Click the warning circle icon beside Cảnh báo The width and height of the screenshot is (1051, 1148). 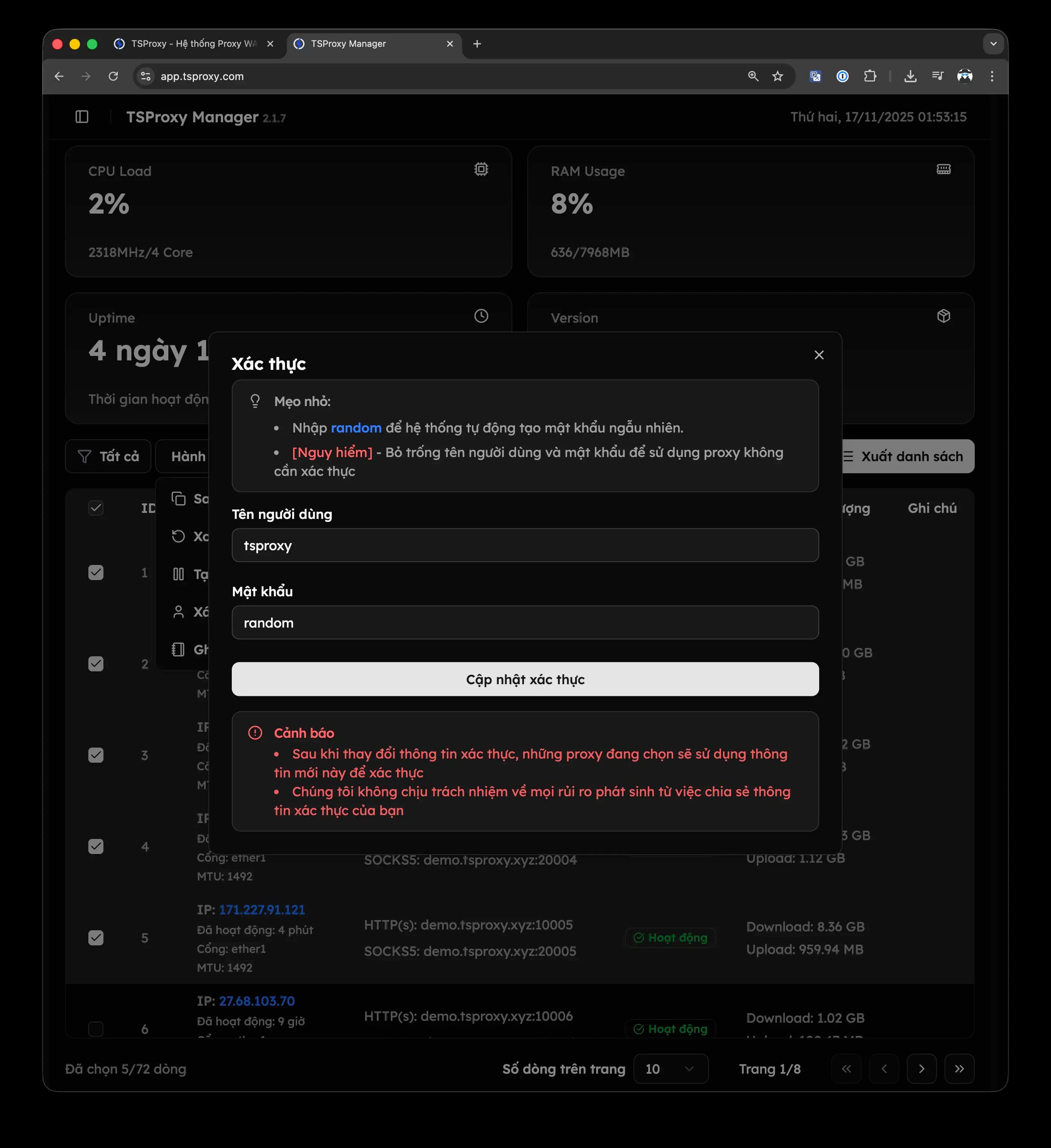[x=255, y=733]
